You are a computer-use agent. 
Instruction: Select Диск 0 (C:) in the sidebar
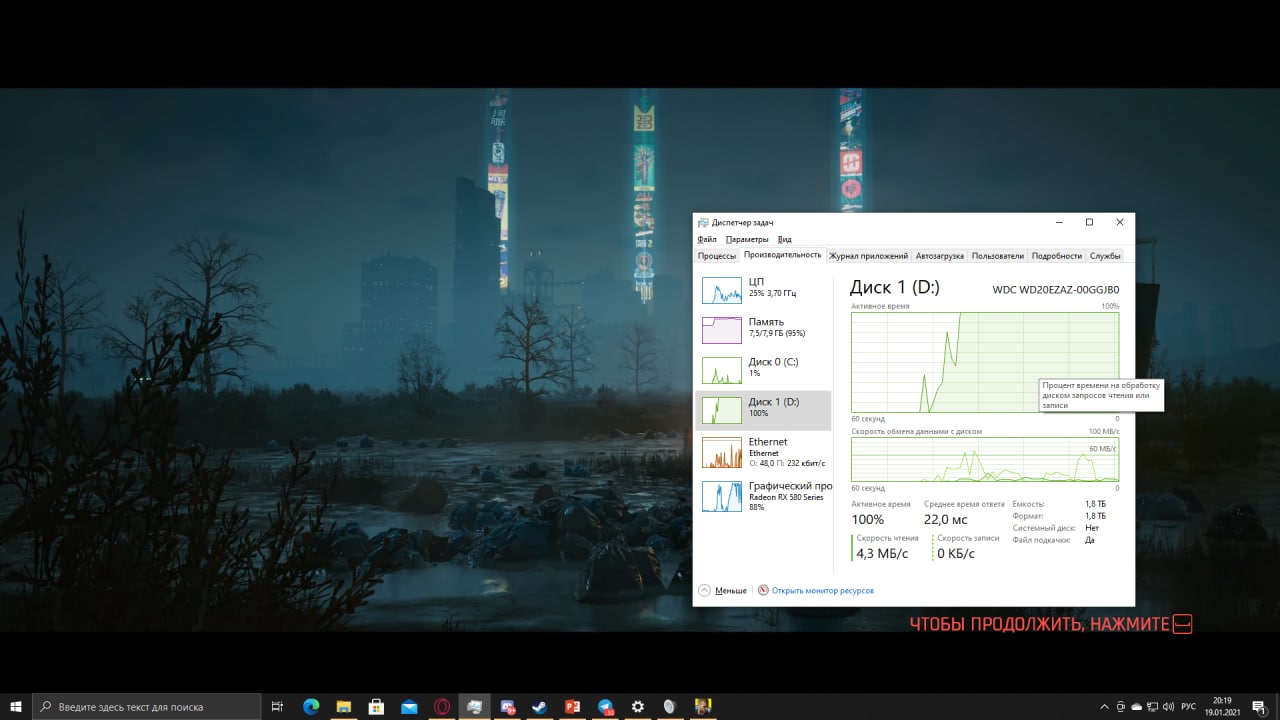(x=763, y=370)
